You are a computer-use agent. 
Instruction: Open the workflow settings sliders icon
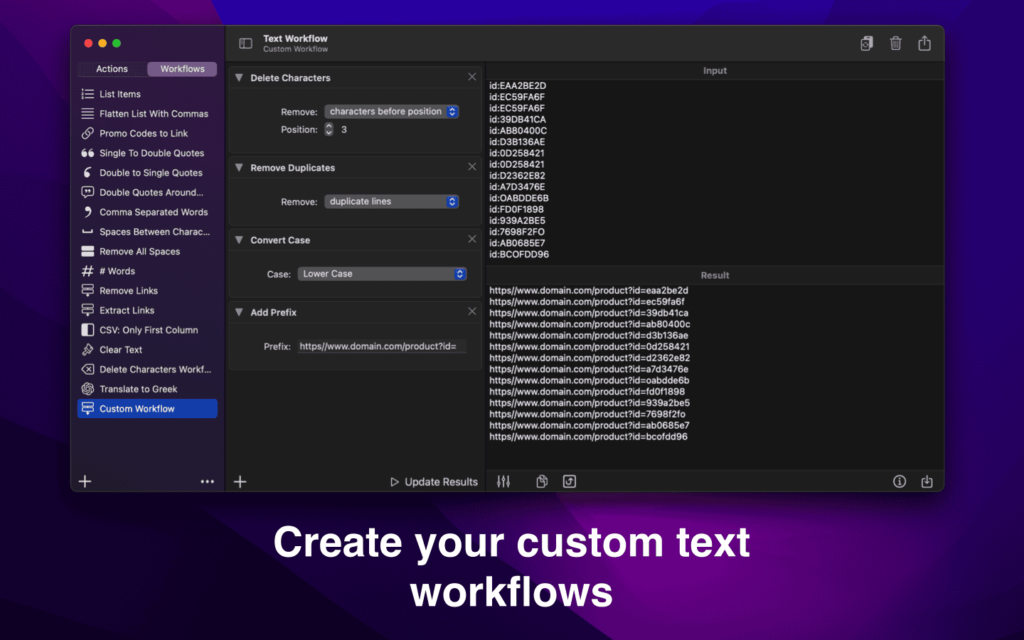coord(503,481)
